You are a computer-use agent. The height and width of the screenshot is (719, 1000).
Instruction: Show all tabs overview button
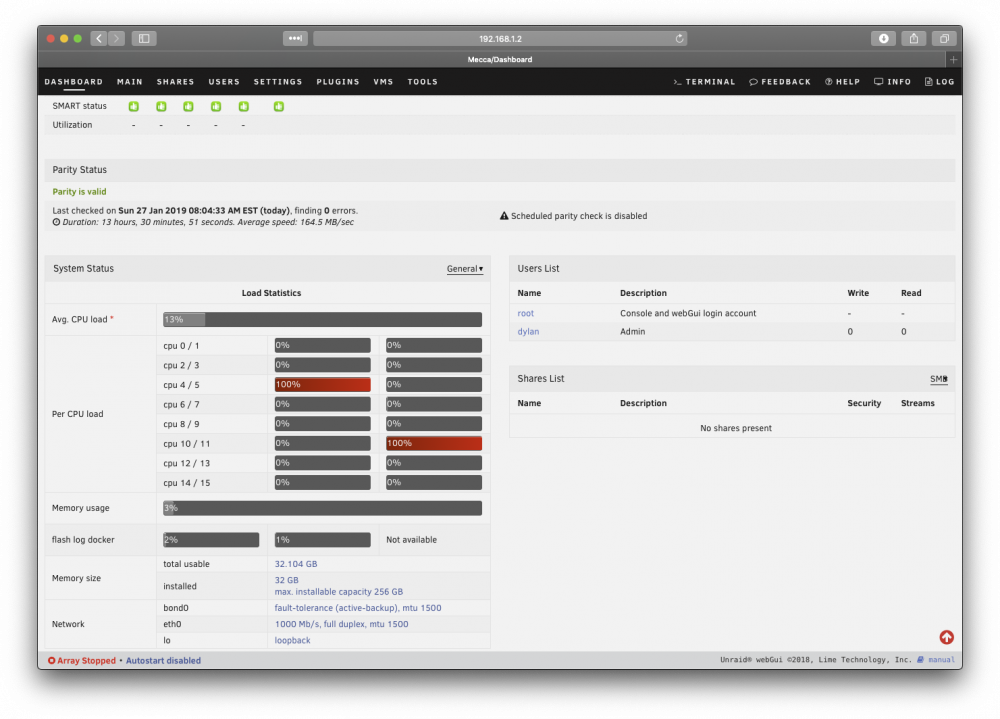[x=944, y=38]
